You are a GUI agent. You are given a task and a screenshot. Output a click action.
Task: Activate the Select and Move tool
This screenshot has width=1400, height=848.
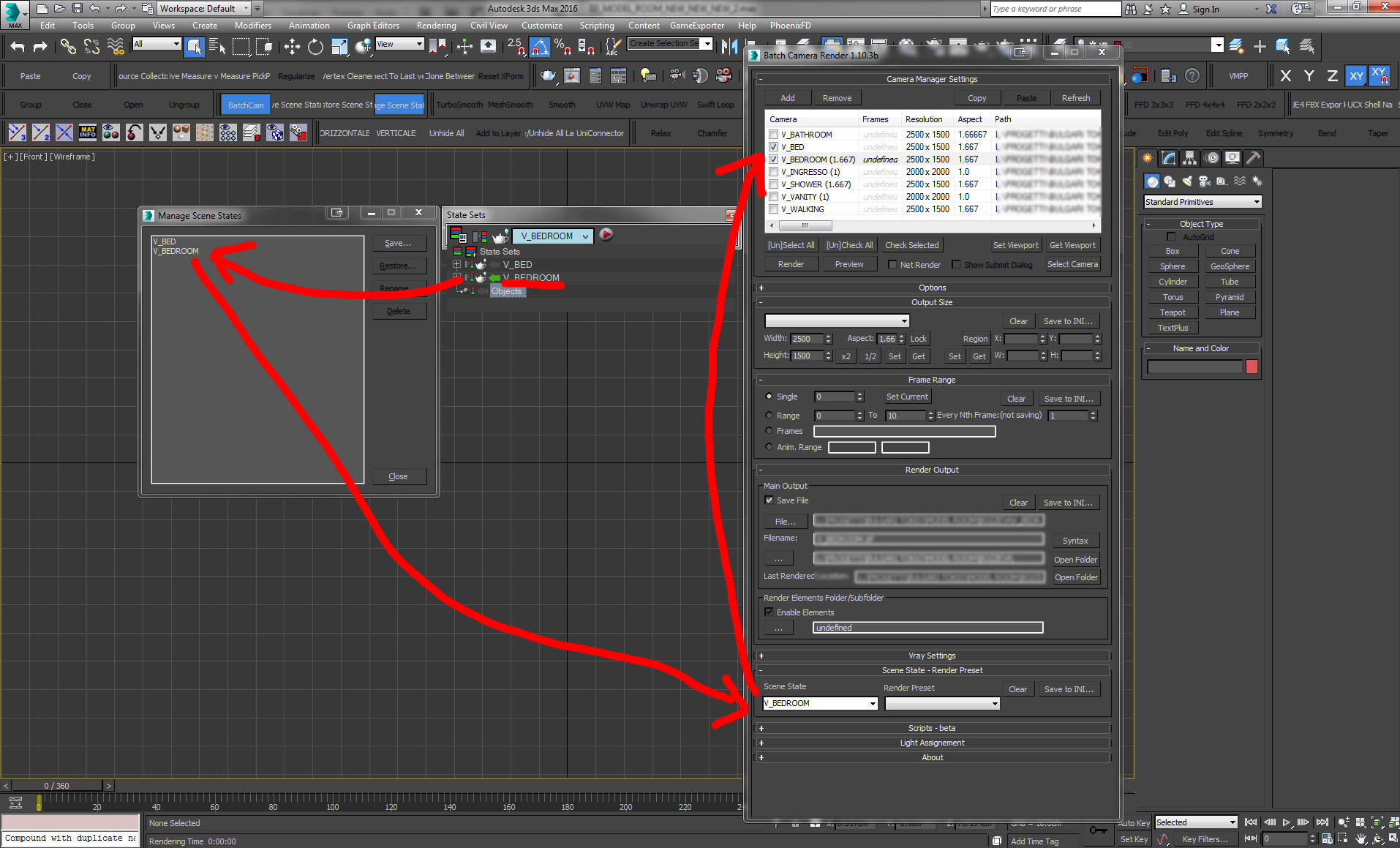292,47
